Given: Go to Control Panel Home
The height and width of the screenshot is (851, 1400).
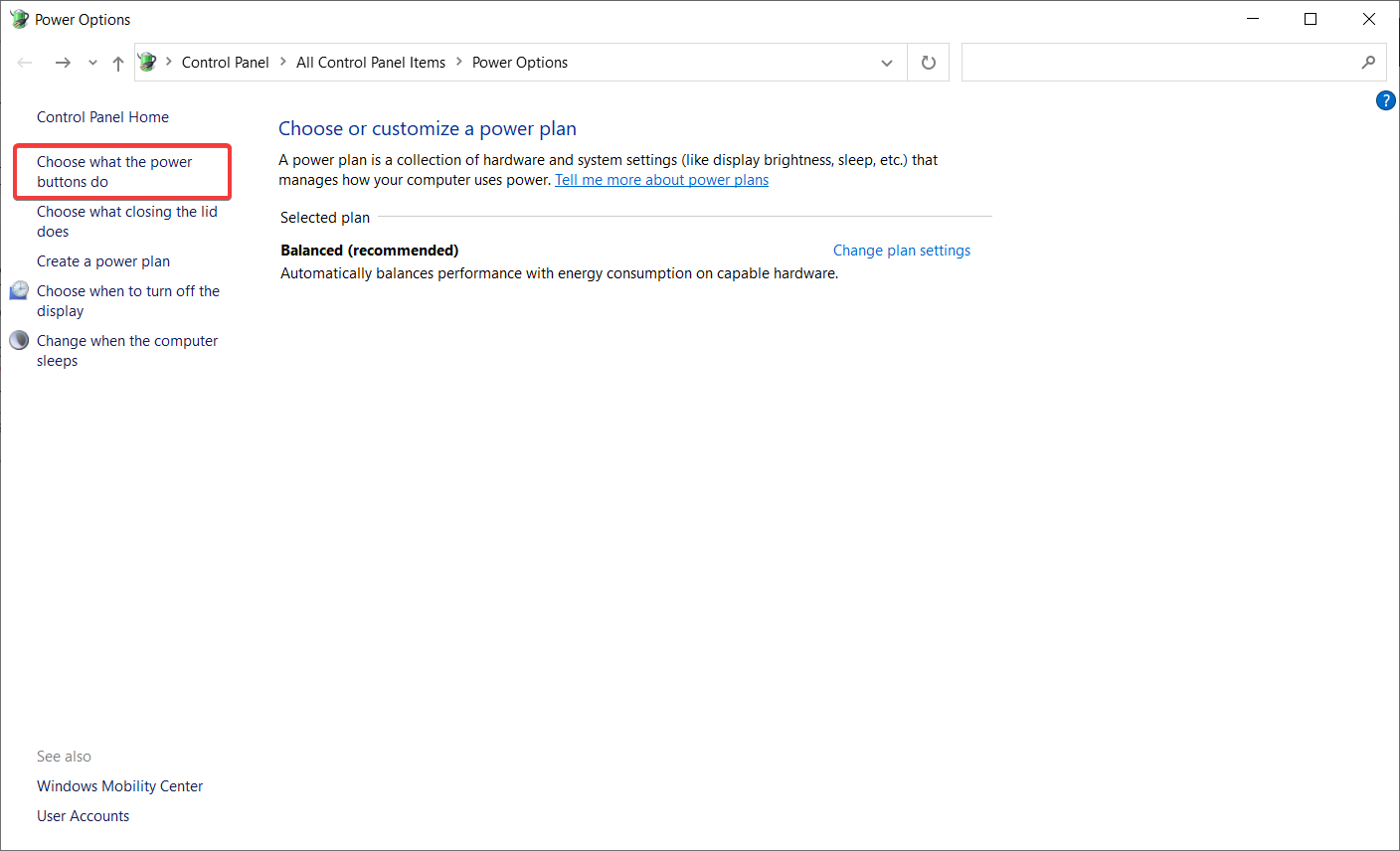Looking at the screenshot, I should 102,117.
